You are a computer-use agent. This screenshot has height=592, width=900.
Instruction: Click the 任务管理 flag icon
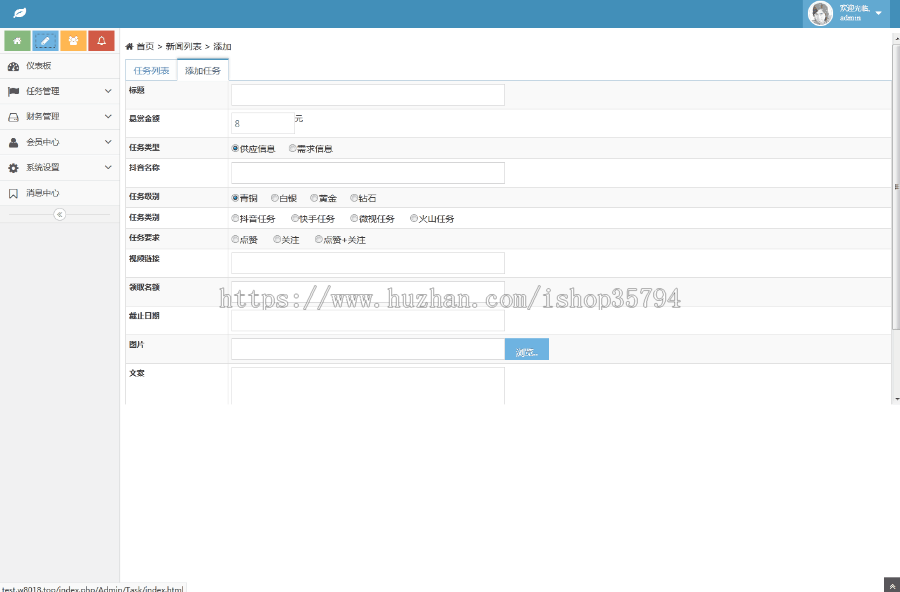click(13, 91)
